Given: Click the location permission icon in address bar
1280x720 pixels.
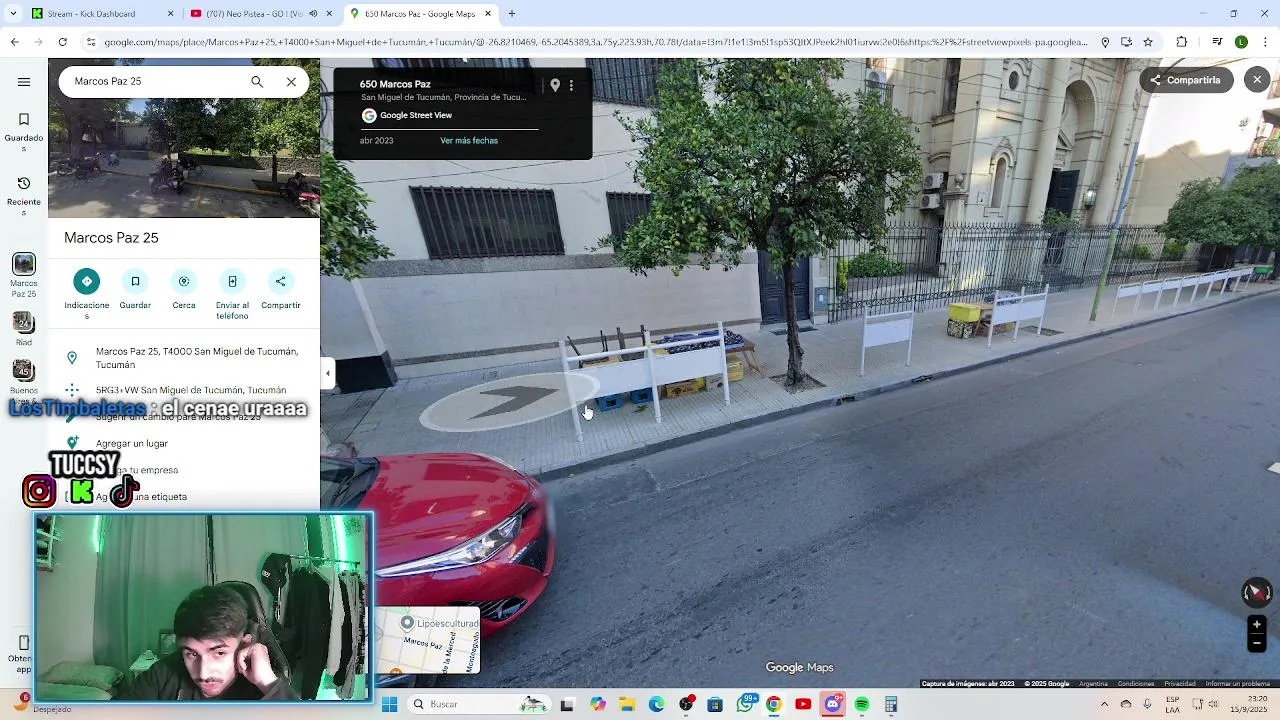Looking at the screenshot, I should [x=1105, y=42].
